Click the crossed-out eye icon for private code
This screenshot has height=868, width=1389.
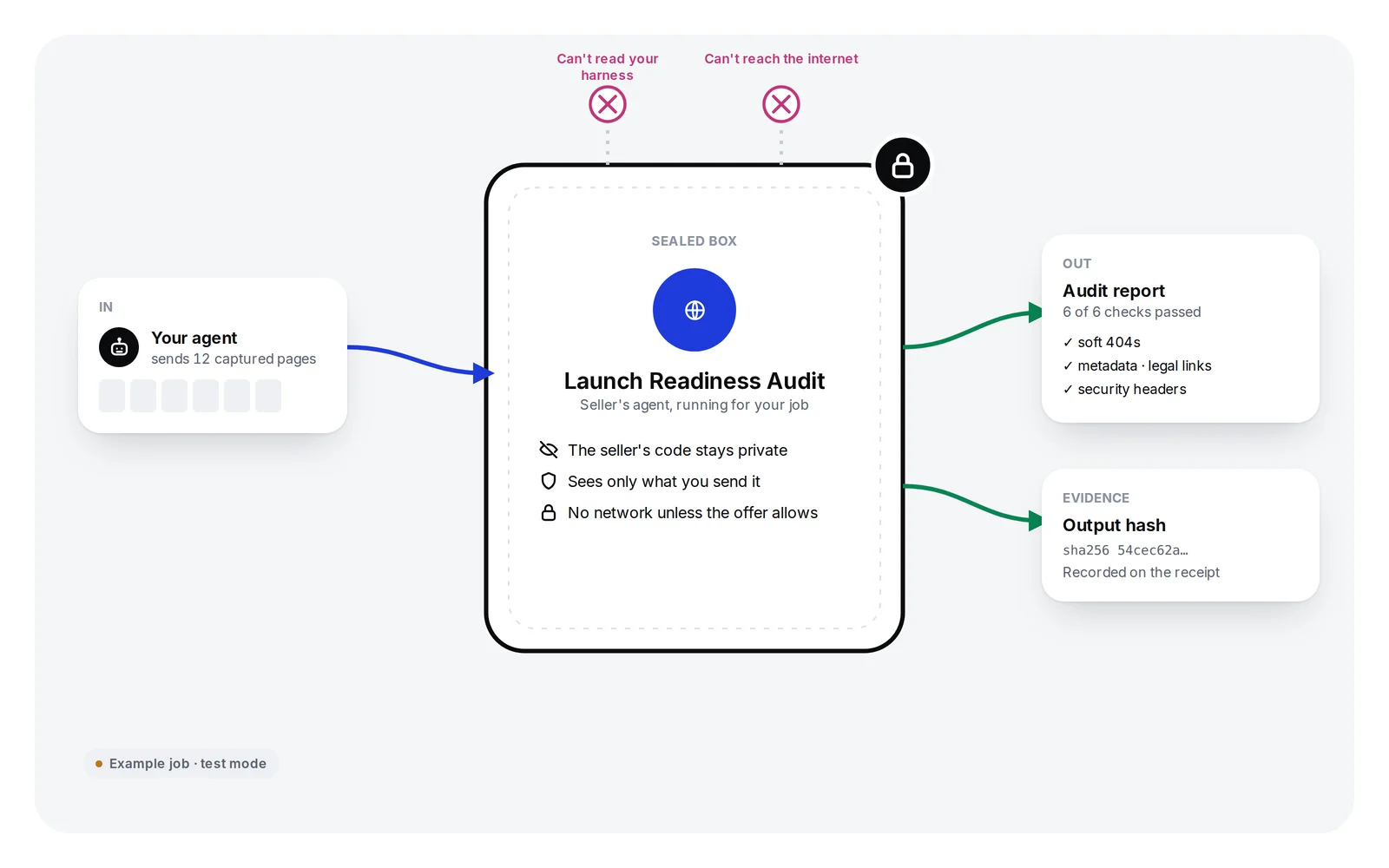pyautogui.click(x=549, y=450)
